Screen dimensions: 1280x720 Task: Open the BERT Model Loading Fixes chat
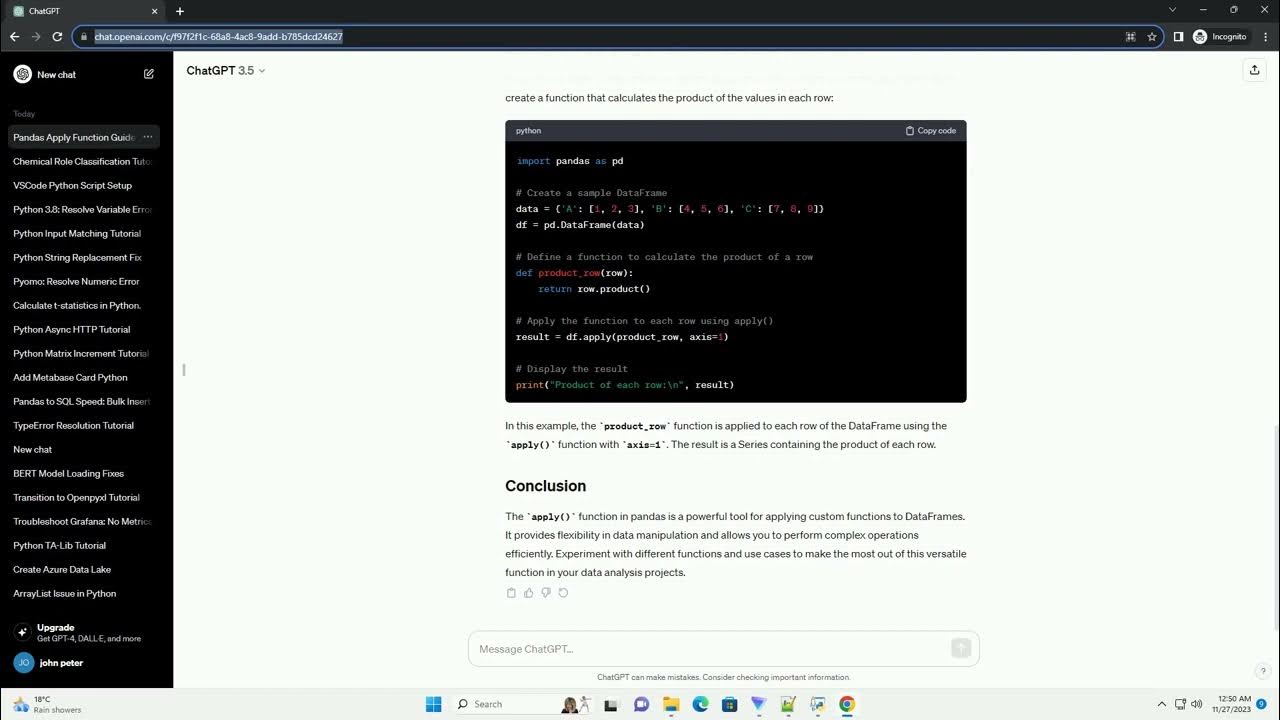(x=83, y=473)
